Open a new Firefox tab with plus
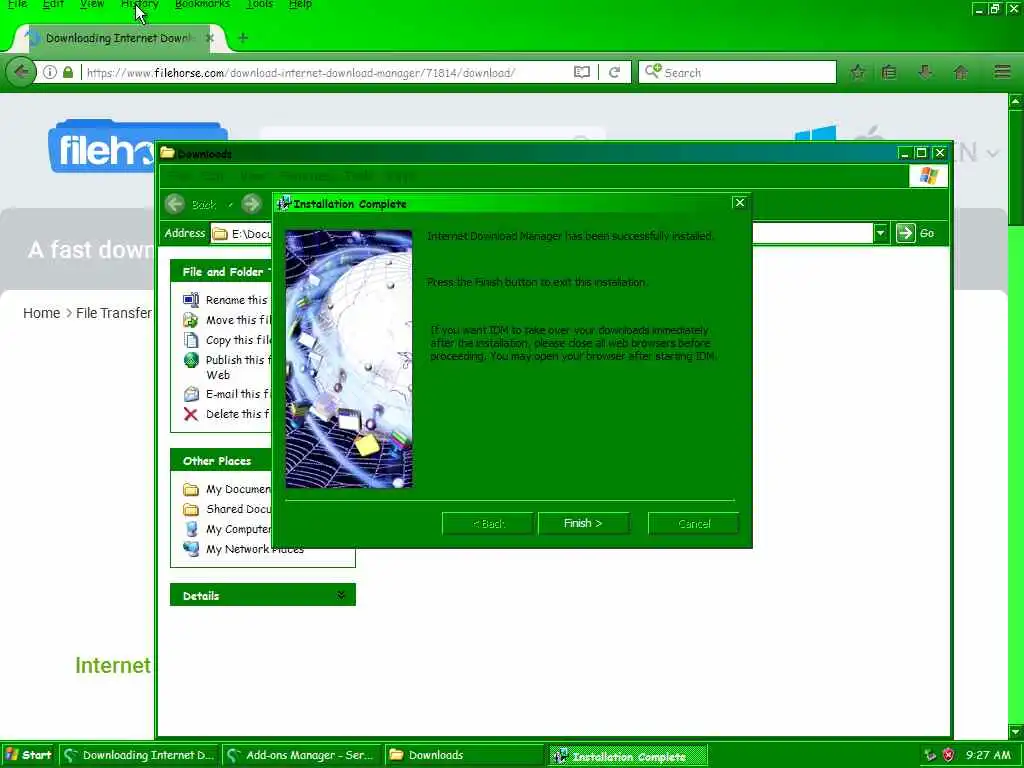The height and width of the screenshot is (768, 1024). pyautogui.click(x=243, y=38)
